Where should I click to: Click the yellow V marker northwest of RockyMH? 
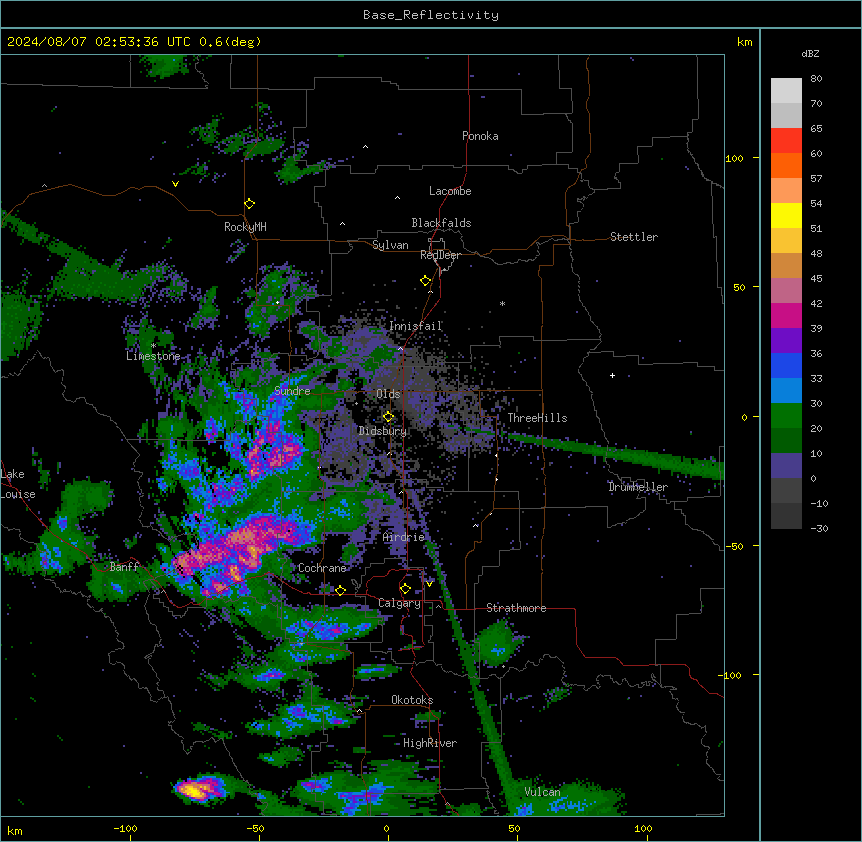(175, 184)
